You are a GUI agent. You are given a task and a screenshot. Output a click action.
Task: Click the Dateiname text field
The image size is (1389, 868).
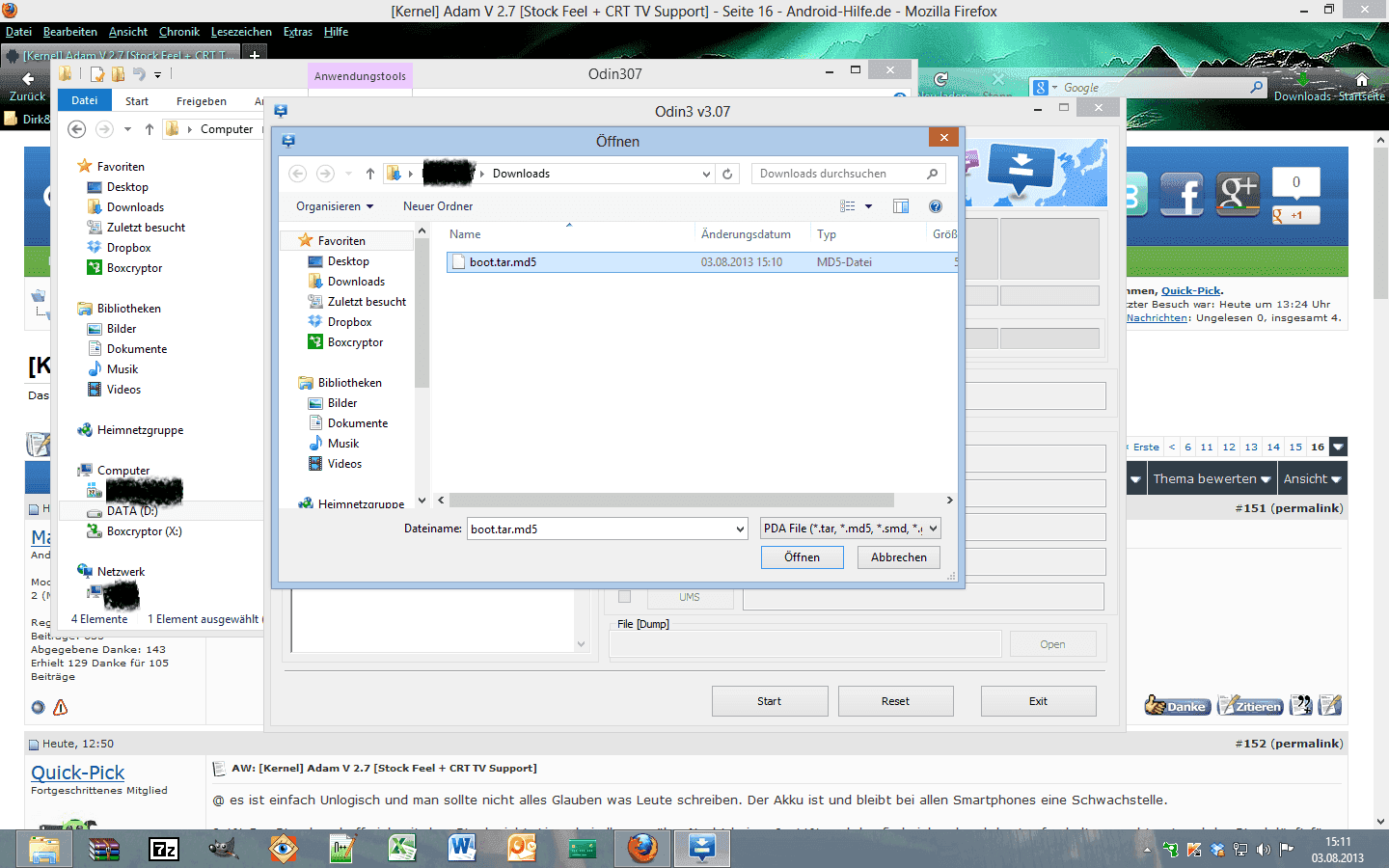coord(602,529)
